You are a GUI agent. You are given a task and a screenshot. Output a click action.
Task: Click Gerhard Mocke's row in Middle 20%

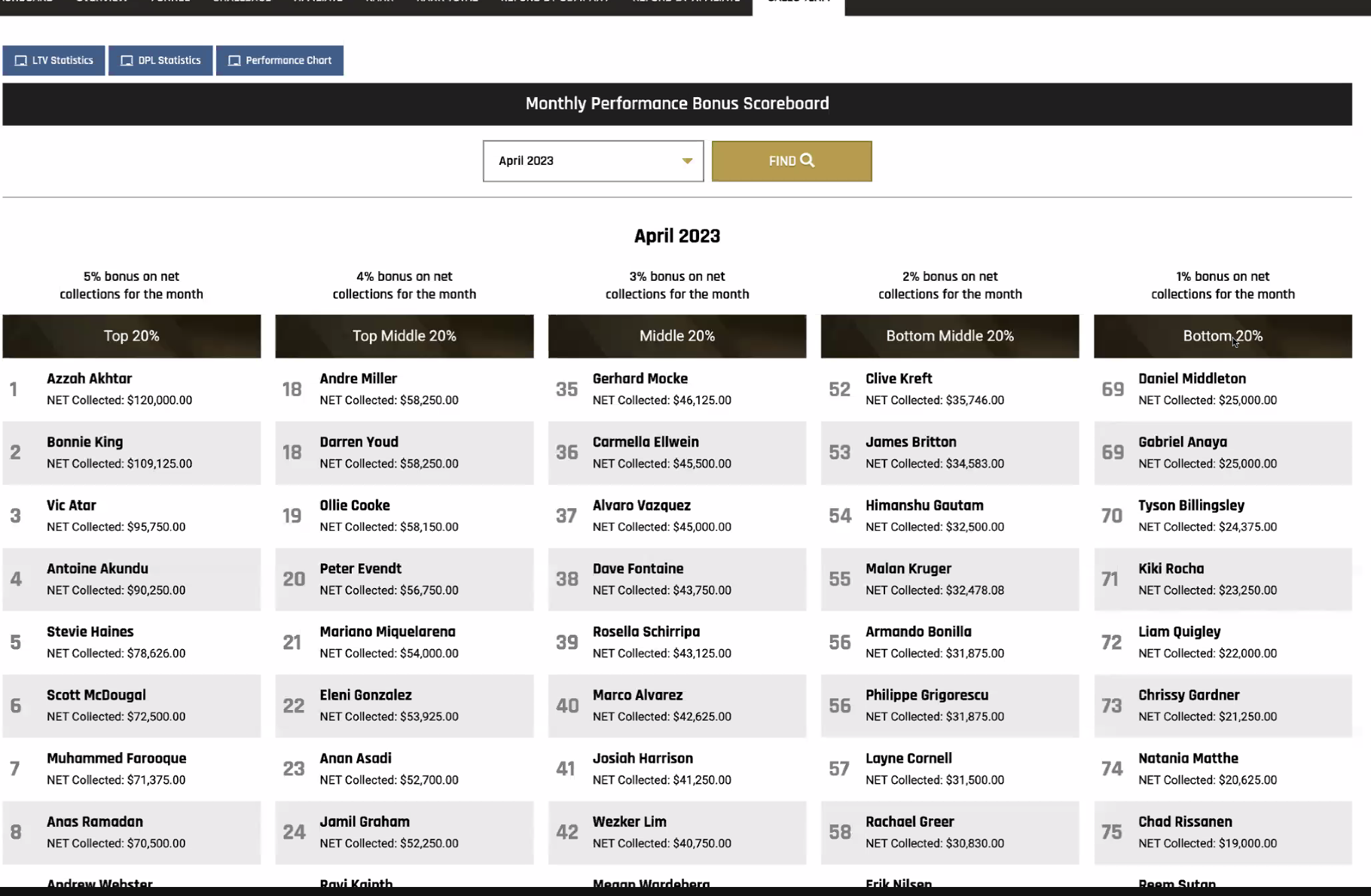tap(676, 389)
